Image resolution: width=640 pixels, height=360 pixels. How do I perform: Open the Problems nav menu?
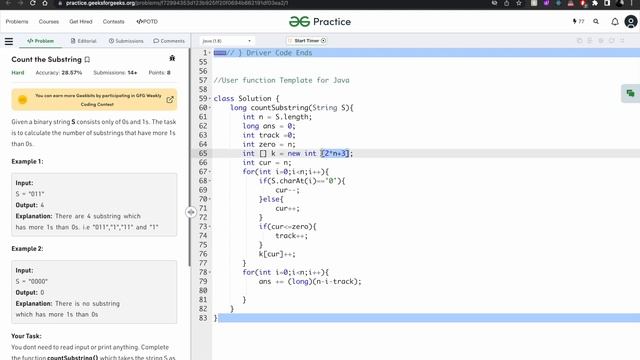[x=17, y=22]
